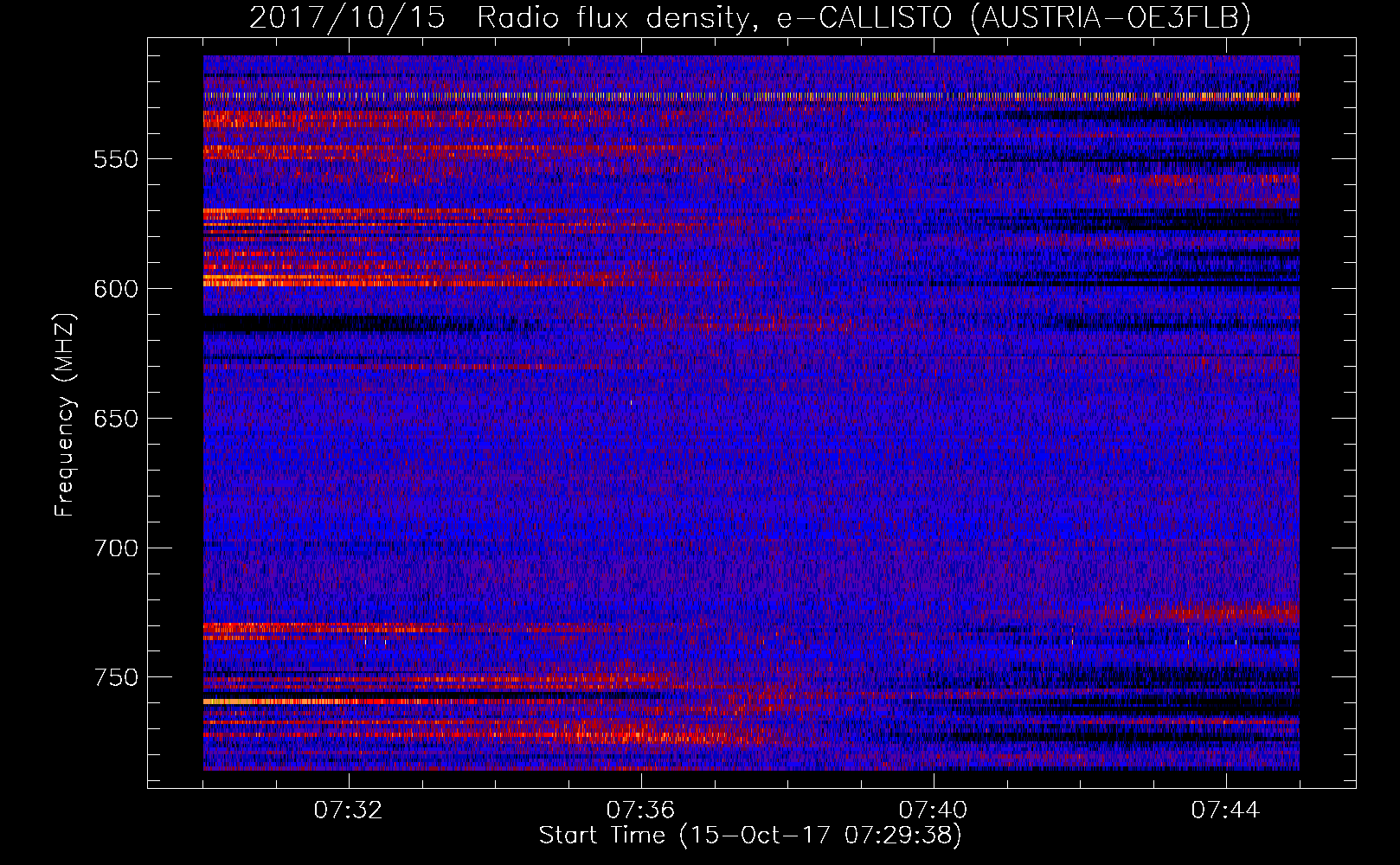This screenshot has width=1400, height=865.
Task: Click the 'Frequency (MHZ)' axis label
Action: point(65,415)
